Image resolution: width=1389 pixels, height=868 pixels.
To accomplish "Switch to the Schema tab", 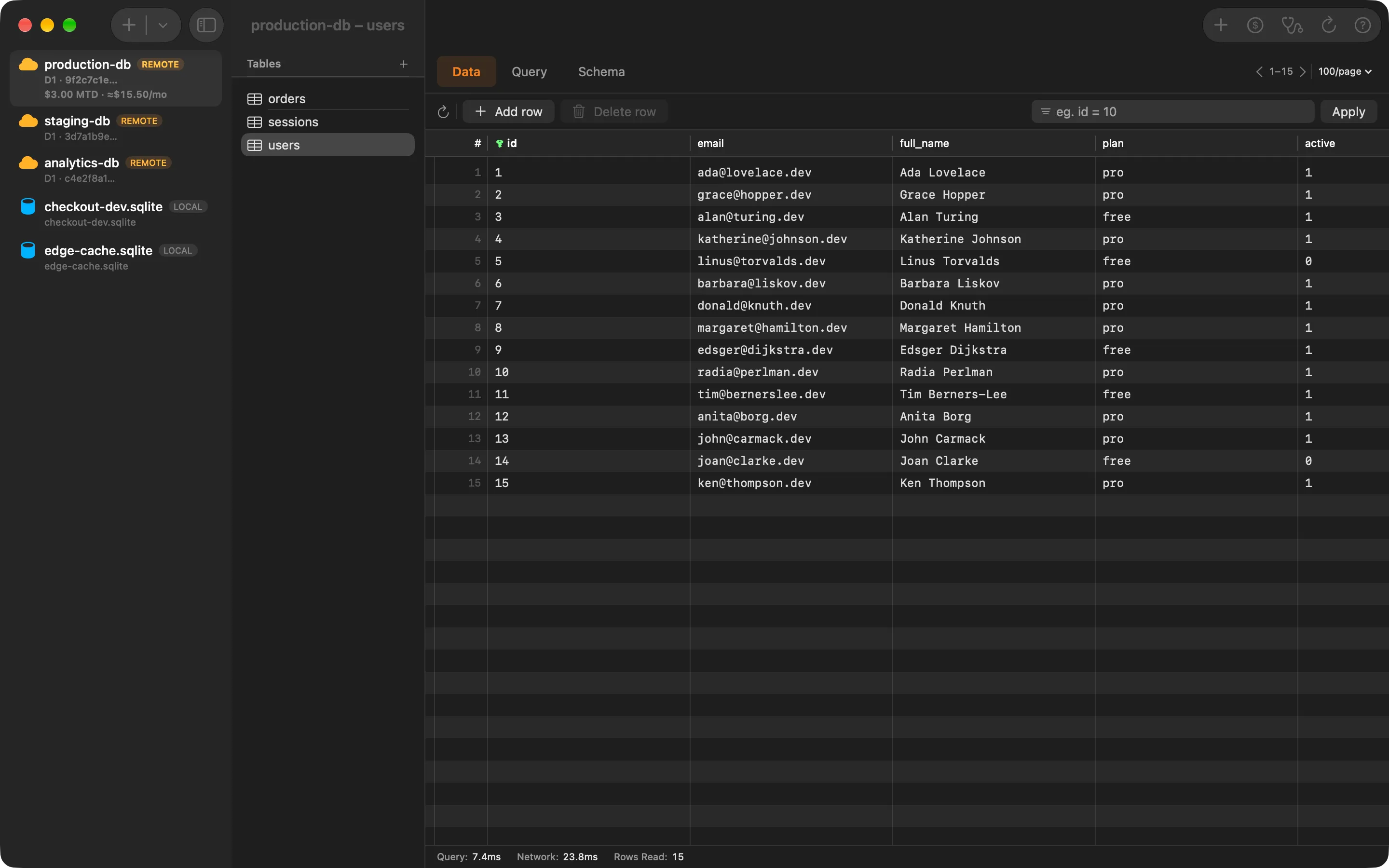I will (x=601, y=72).
